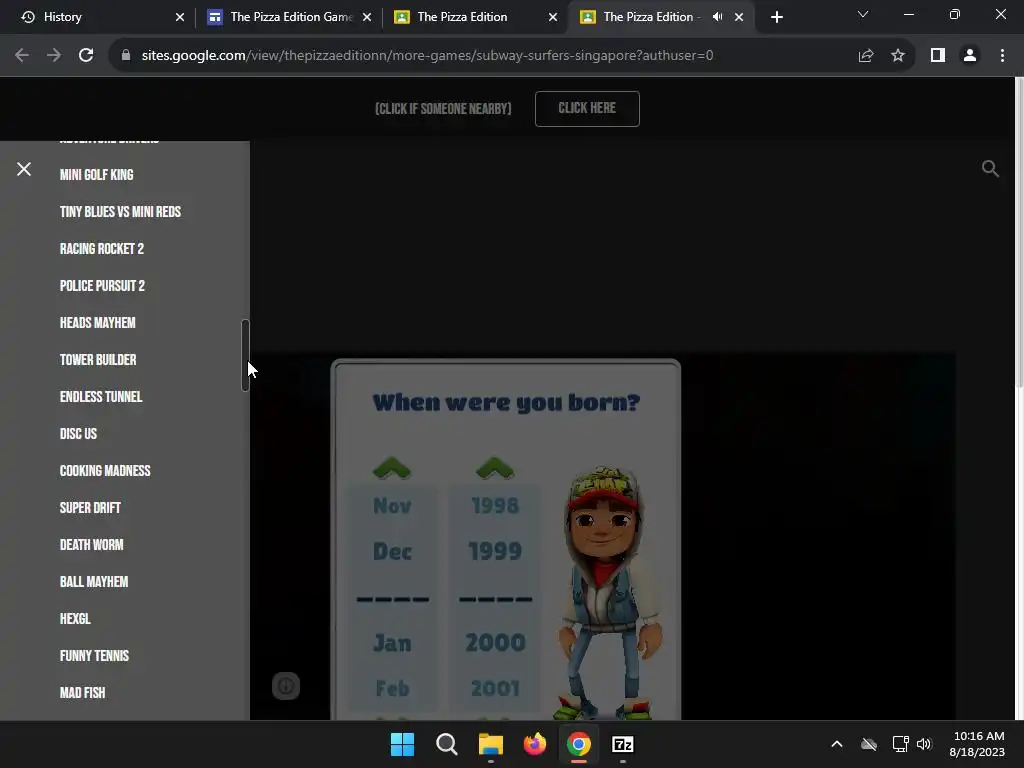Click the sidebar menu scrollbar thumb

246,355
